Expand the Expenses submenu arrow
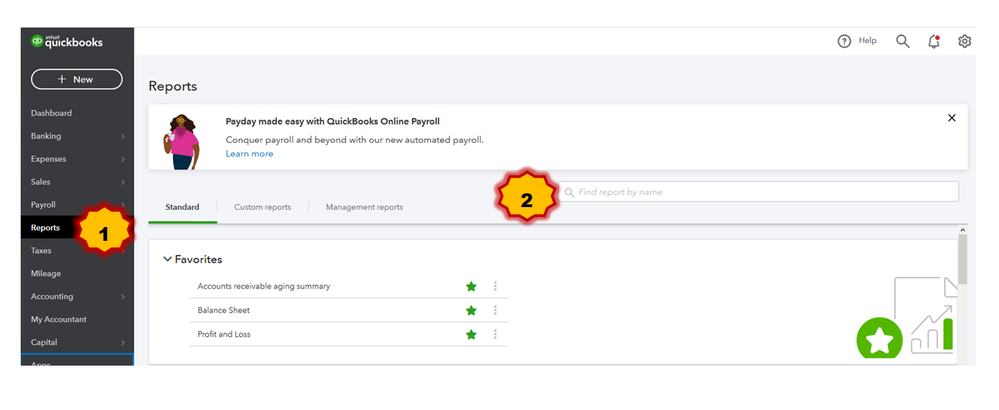The height and width of the screenshot is (410, 999). point(123,159)
